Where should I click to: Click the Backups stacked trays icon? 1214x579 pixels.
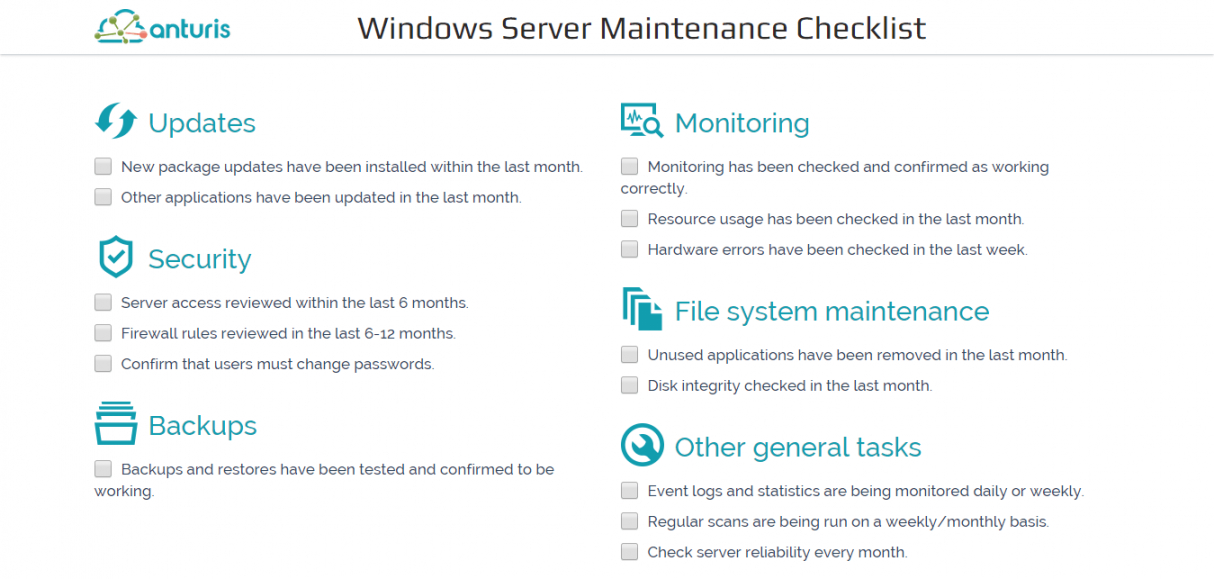tap(116, 423)
